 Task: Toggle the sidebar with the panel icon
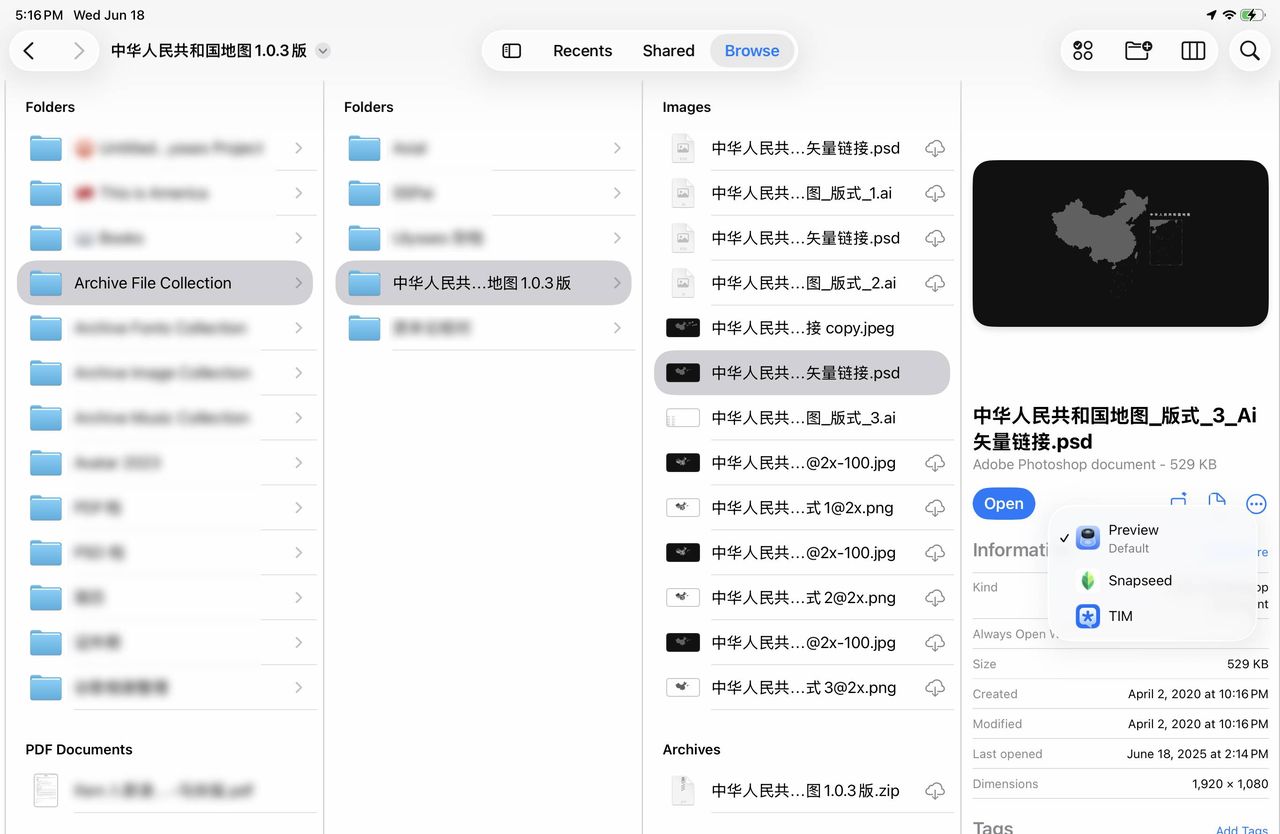[x=510, y=50]
